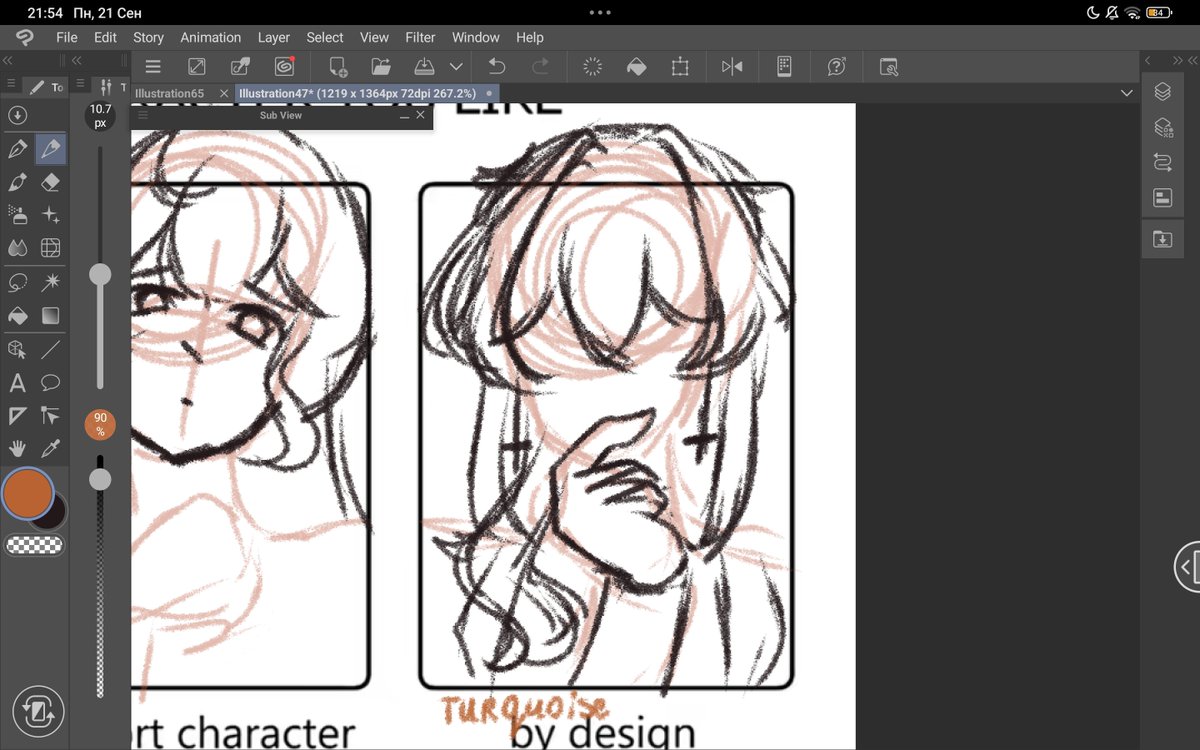
Task: Click the brush size slider handle
Action: [x=100, y=274]
